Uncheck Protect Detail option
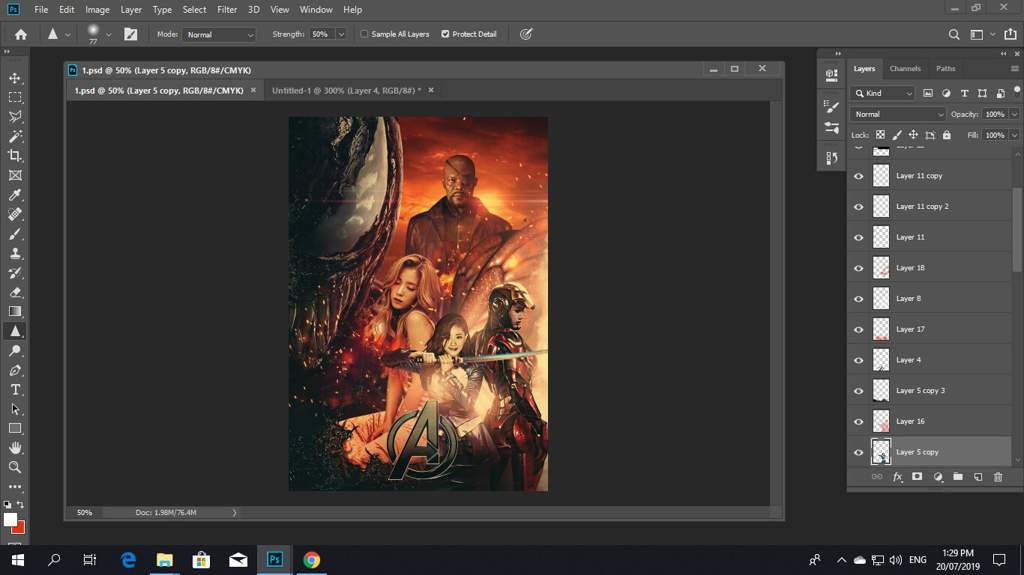Screen dimensions: 1024x575 [x=445, y=34]
